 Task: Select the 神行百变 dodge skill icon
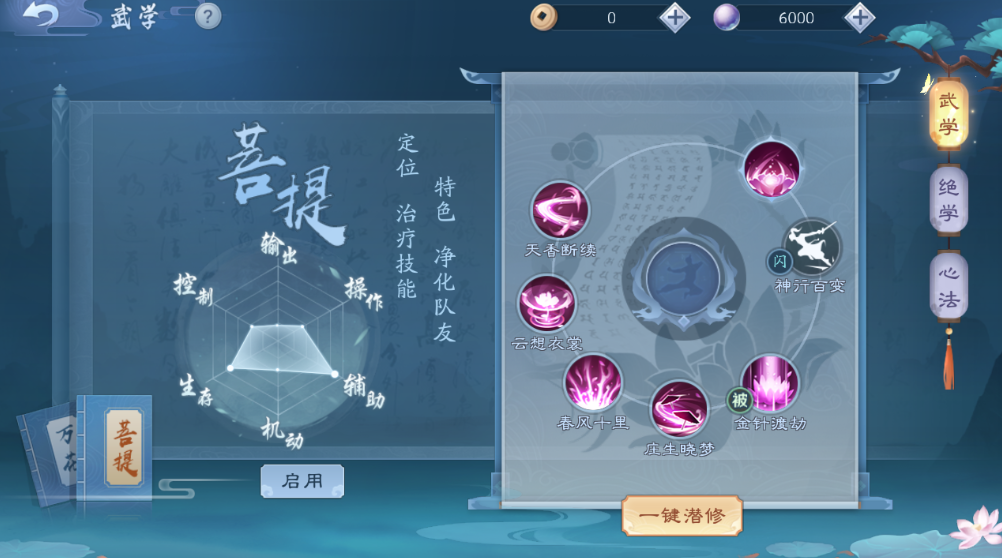[x=812, y=248]
